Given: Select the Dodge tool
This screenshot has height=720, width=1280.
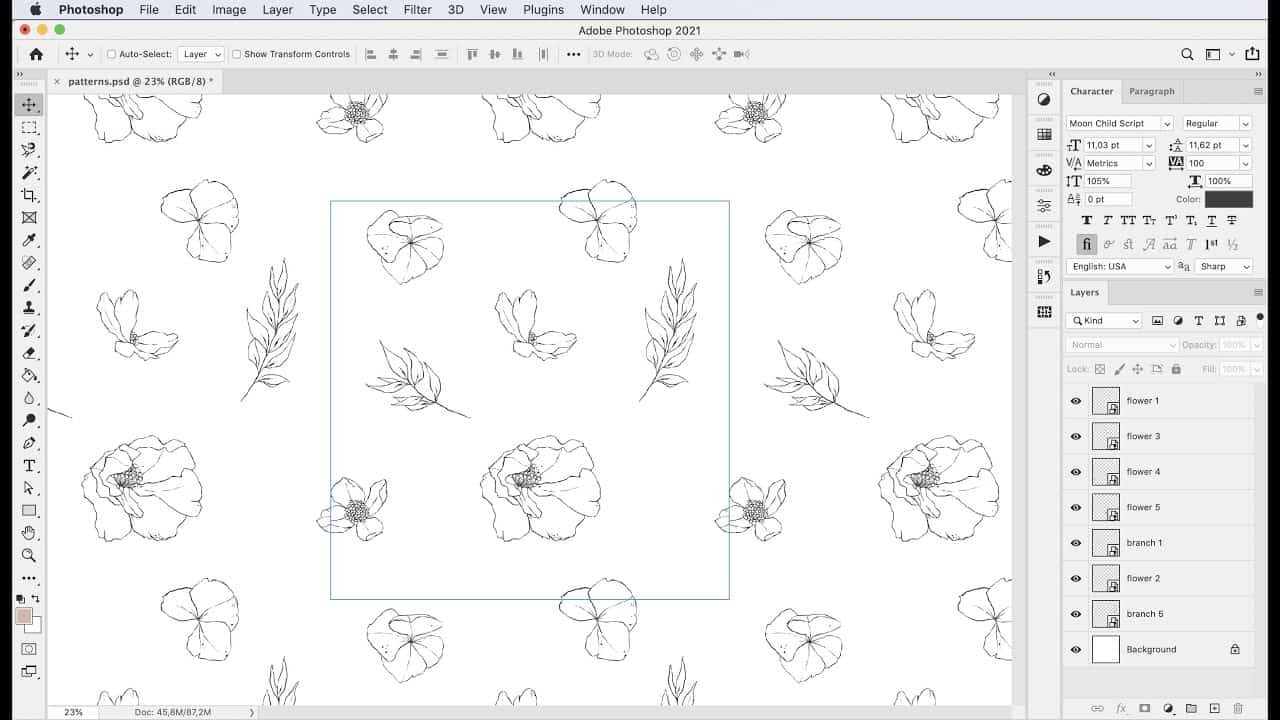Looking at the screenshot, I should pyautogui.click(x=29, y=420).
